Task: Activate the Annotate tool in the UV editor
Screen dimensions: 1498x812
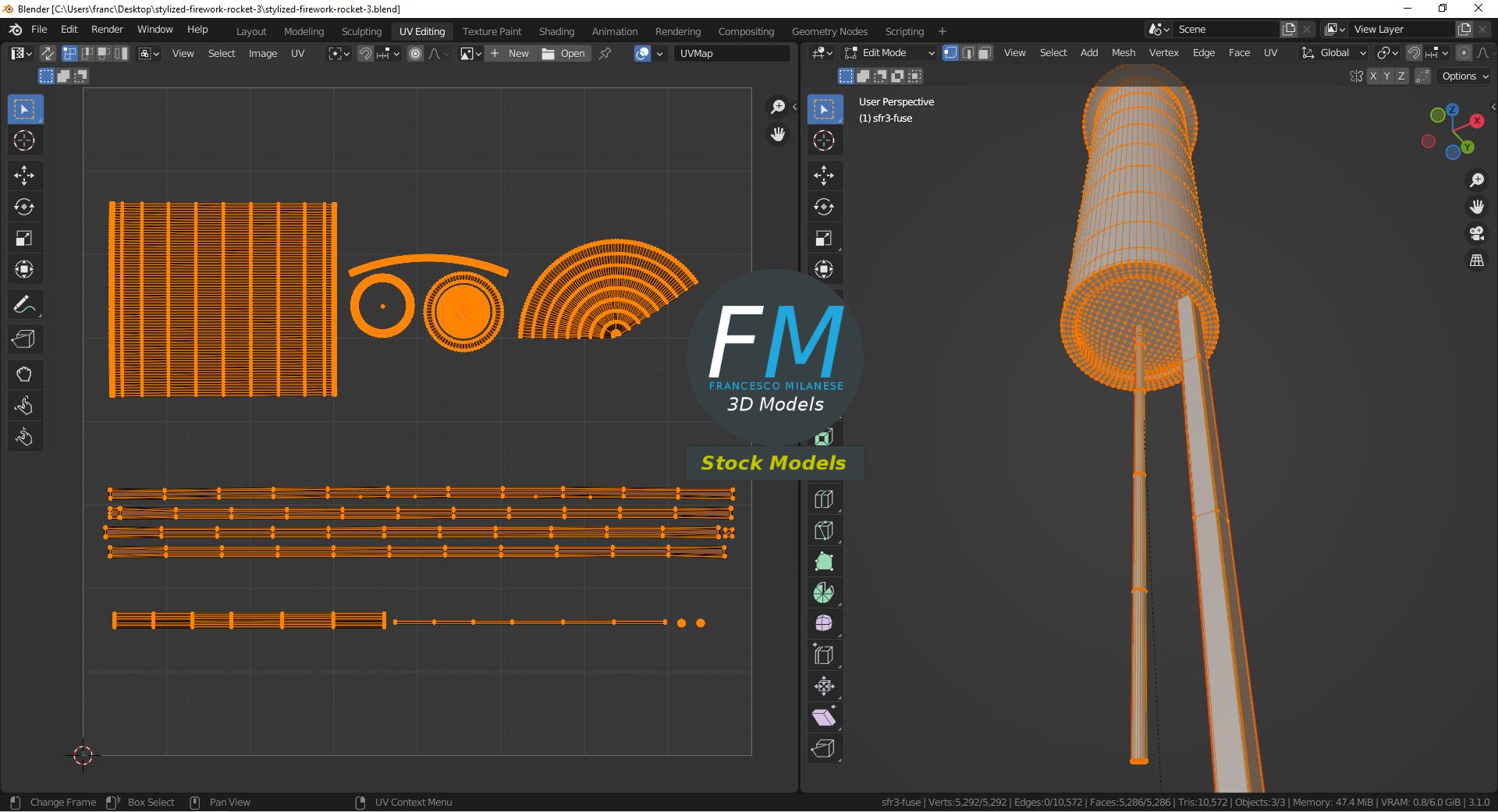Action: (24, 304)
